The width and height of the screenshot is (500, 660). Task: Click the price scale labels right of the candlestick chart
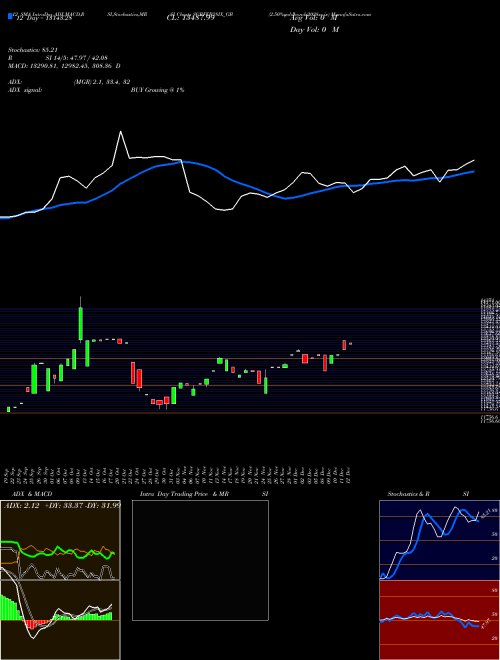coord(490,360)
